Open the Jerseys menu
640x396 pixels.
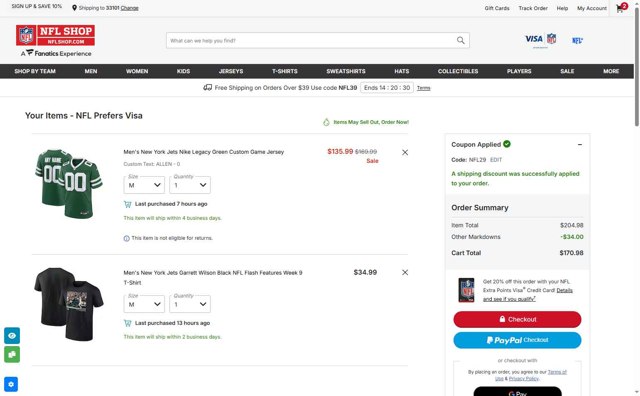click(231, 71)
